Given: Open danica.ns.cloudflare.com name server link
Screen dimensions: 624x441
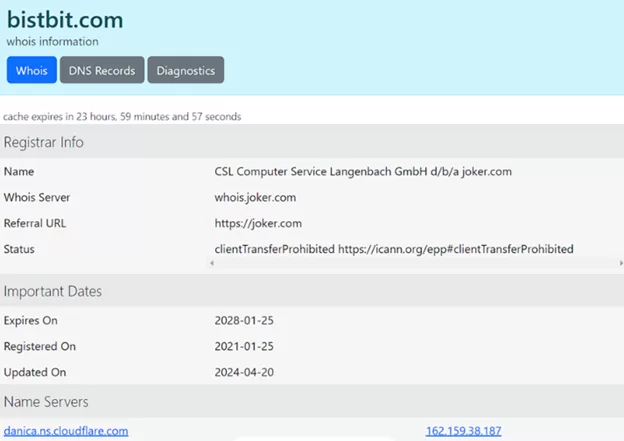Looking at the screenshot, I should click(x=66, y=431).
